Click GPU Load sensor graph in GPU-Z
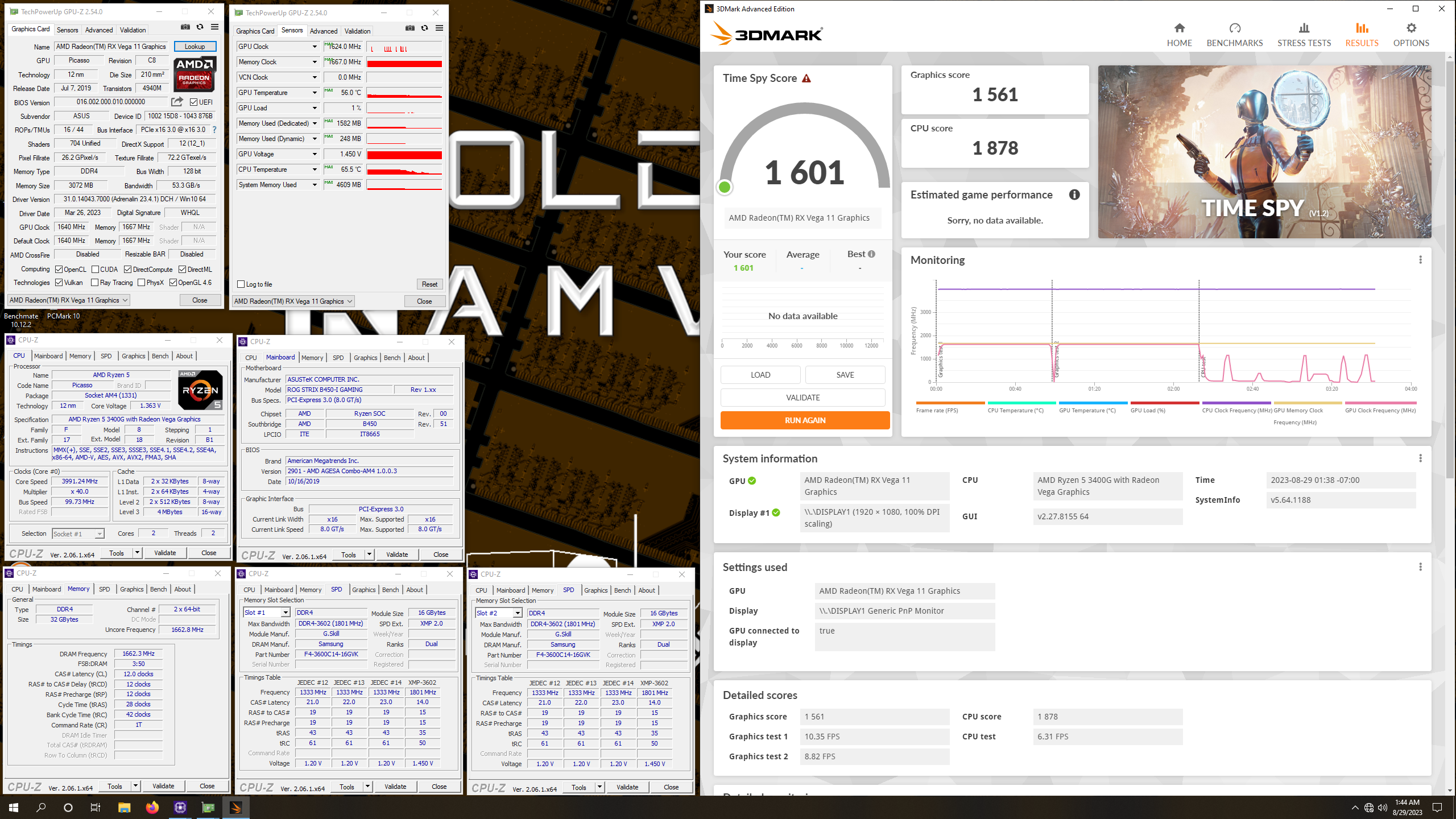This screenshot has height=819, width=1456. click(404, 108)
